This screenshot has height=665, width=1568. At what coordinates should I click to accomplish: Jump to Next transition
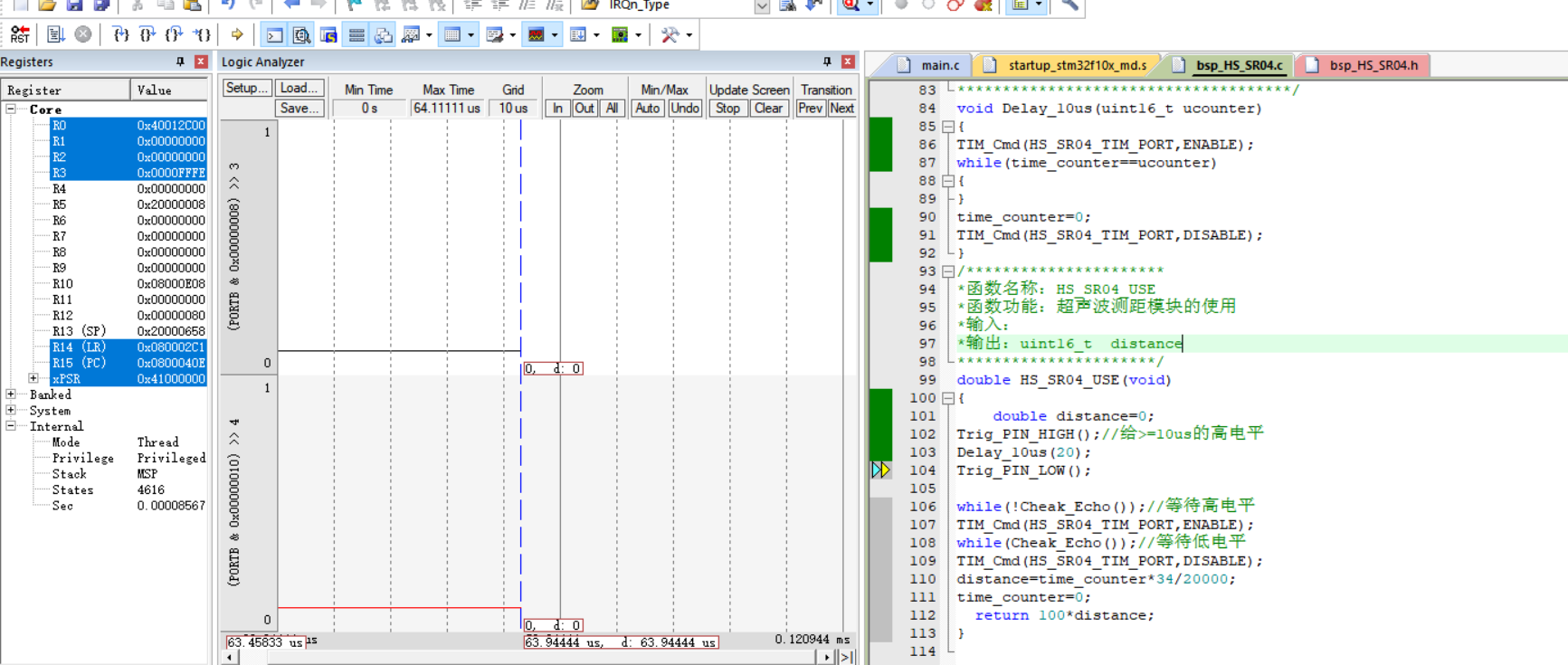[841, 108]
